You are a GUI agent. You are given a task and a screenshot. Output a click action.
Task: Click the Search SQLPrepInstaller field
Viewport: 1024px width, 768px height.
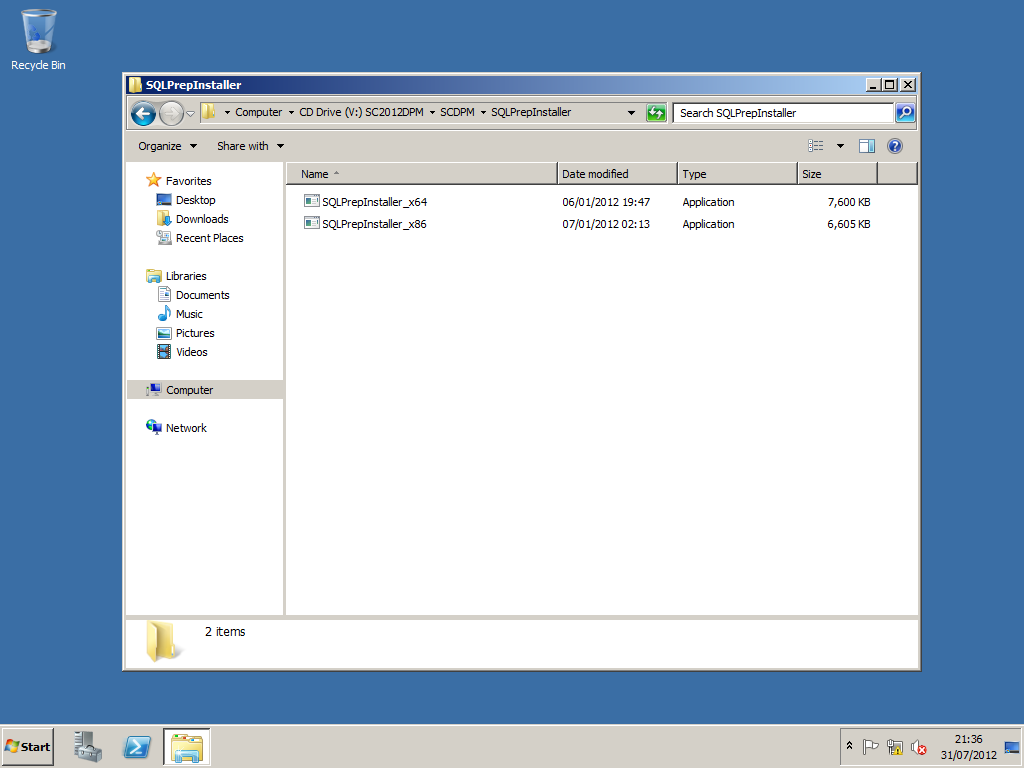pyautogui.click(x=782, y=113)
